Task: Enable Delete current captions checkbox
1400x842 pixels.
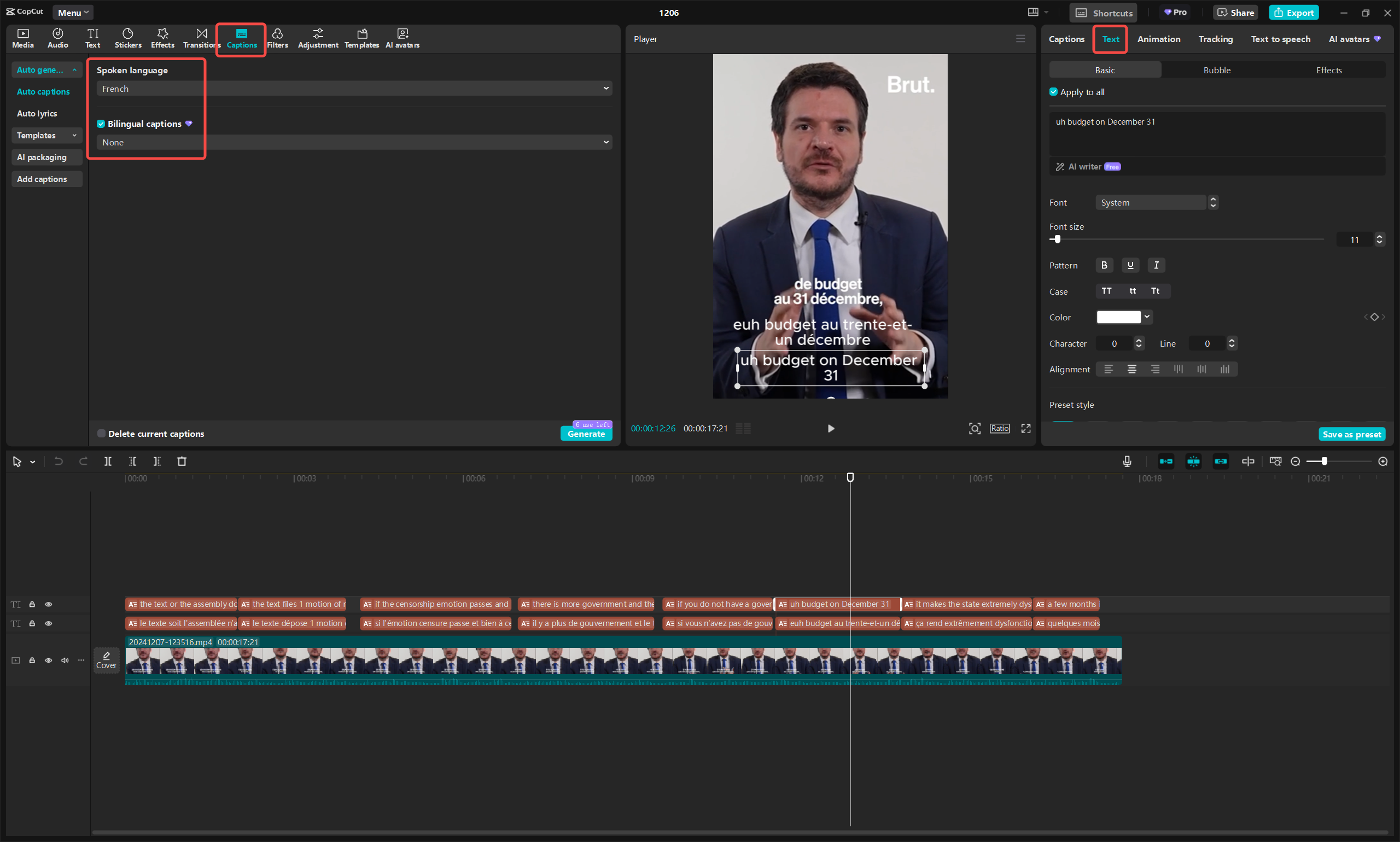Action: coord(102,434)
